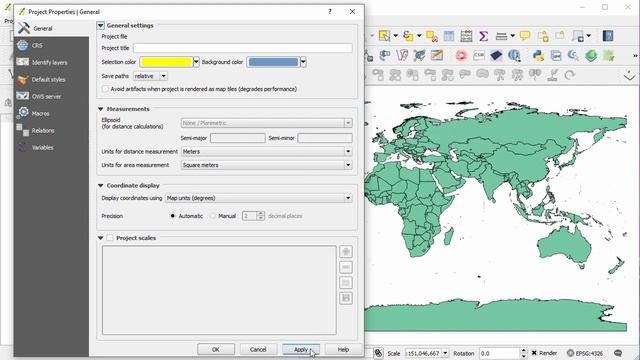
Task: Click the OK button
Action: [216, 349]
